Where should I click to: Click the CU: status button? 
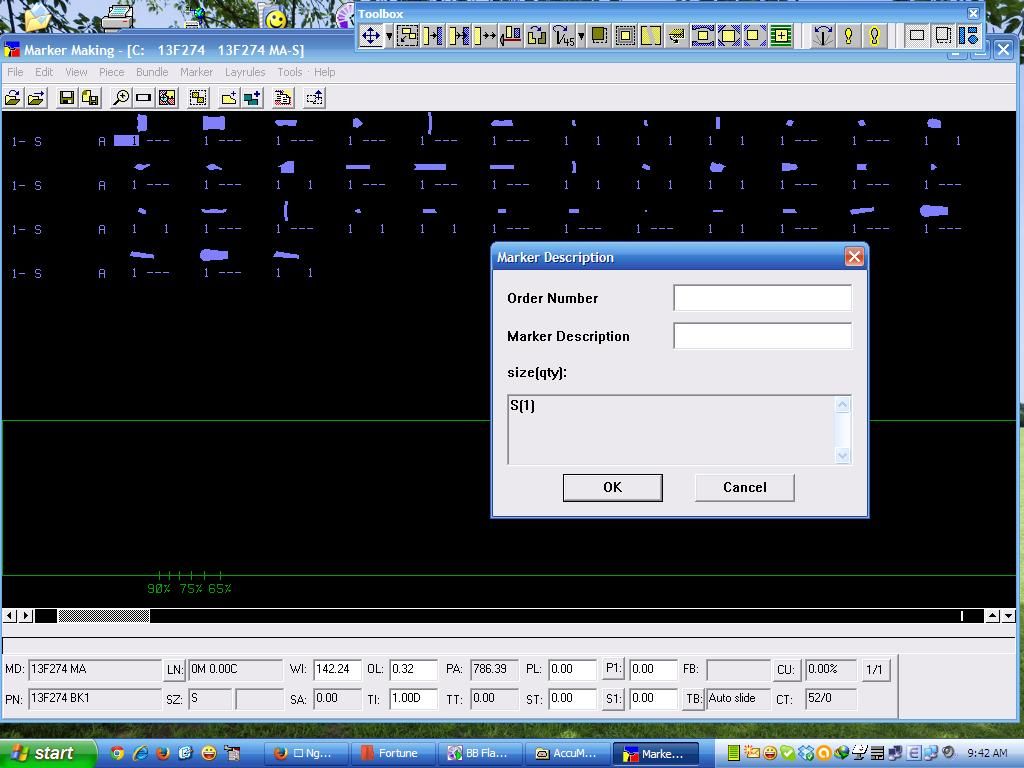point(785,670)
